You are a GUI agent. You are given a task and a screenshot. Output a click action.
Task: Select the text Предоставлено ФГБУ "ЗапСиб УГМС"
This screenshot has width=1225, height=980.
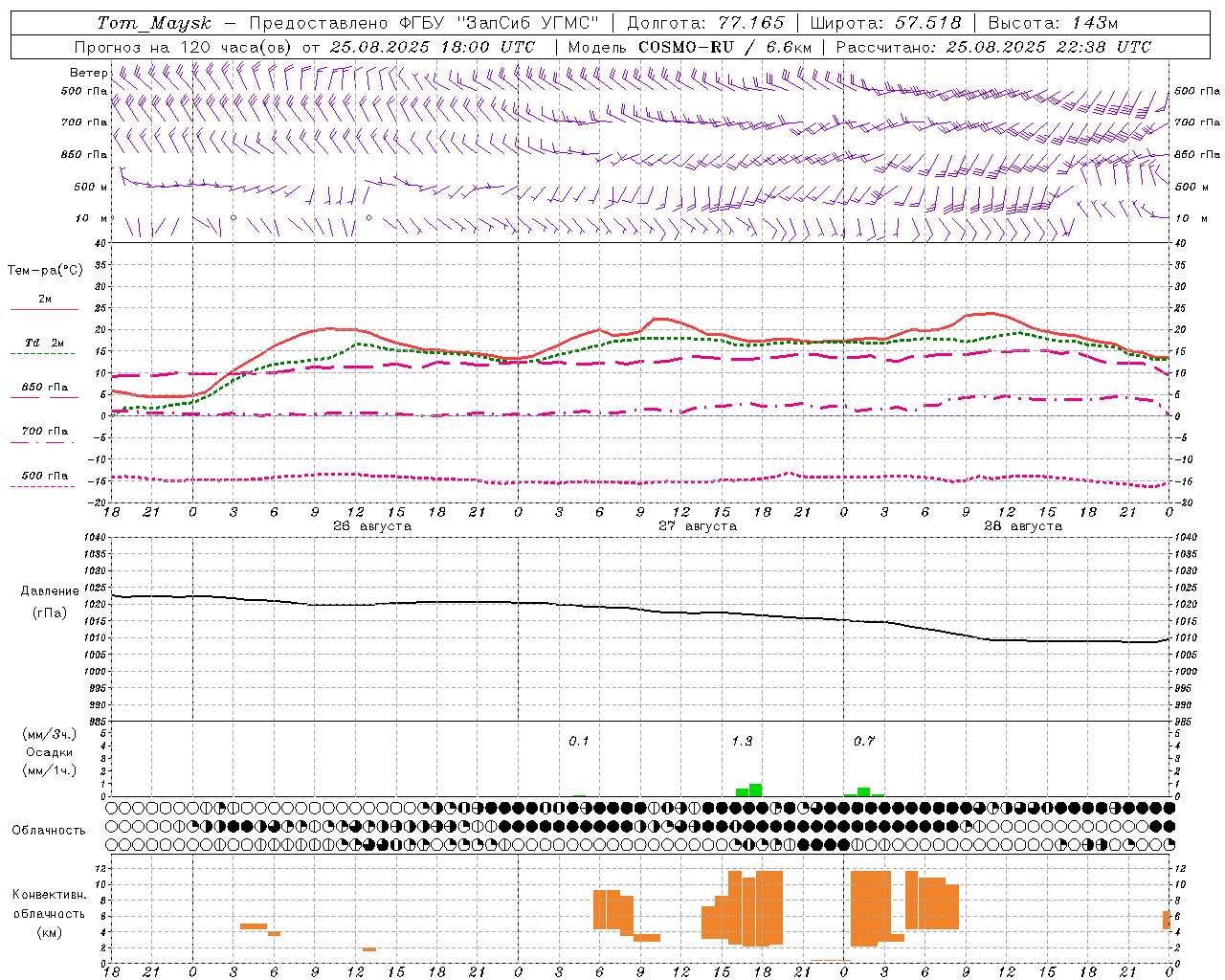pyautogui.click(x=424, y=23)
